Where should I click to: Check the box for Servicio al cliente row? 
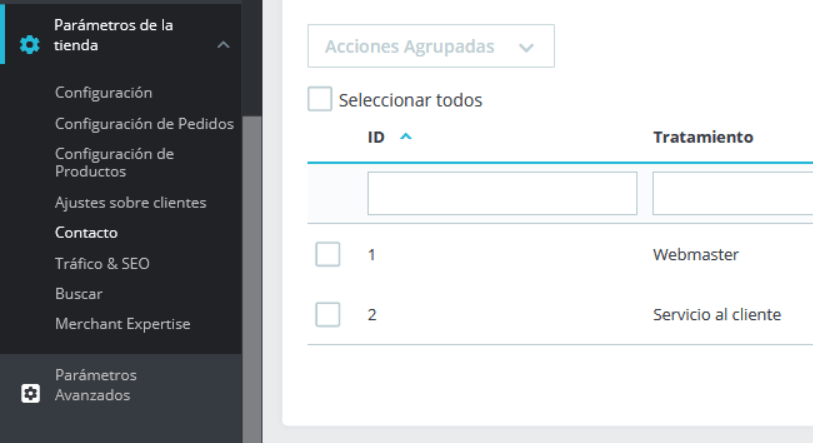(x=328, y=314)
